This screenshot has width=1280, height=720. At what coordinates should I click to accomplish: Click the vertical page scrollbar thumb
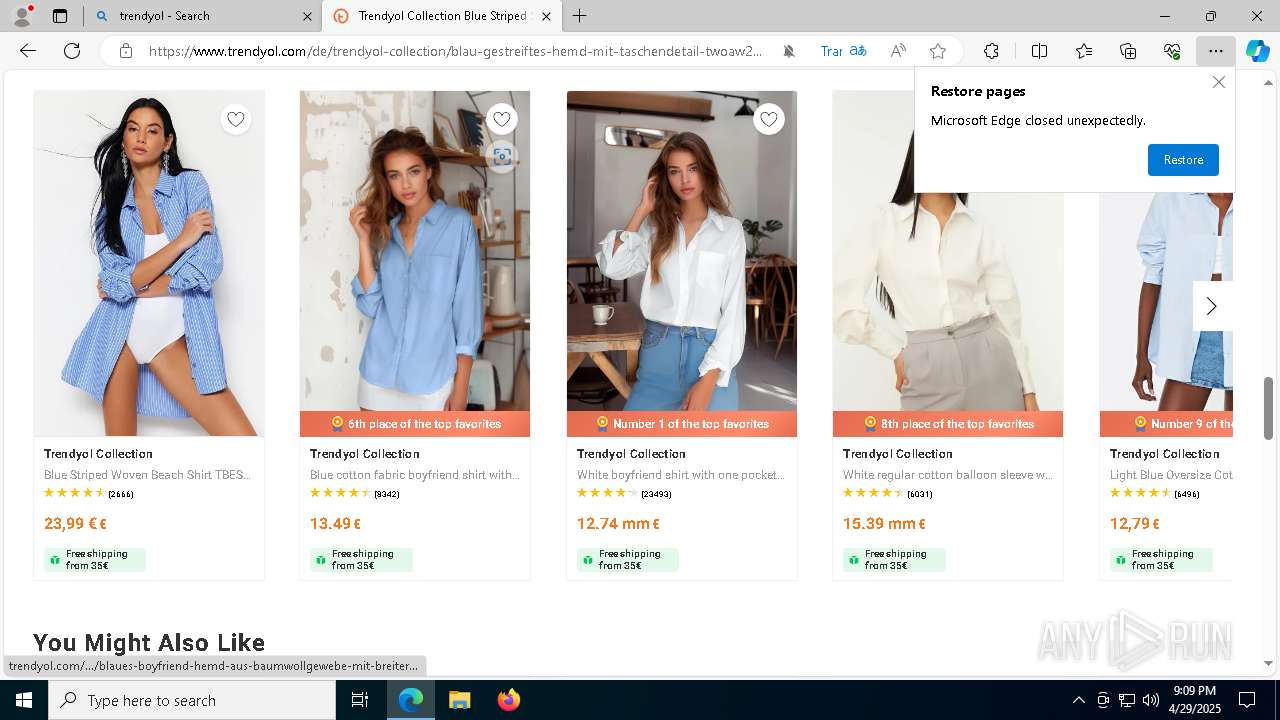[x=1268, y=408]
